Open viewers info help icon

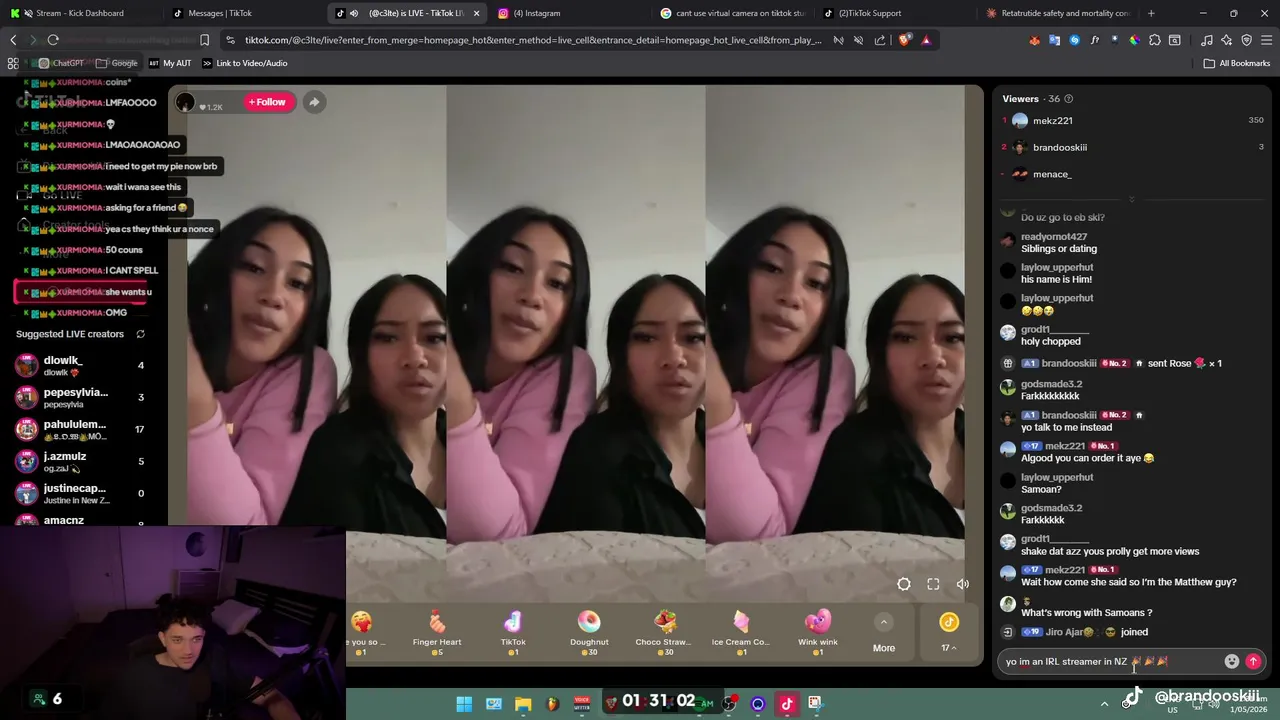[x=1069, y=99]
